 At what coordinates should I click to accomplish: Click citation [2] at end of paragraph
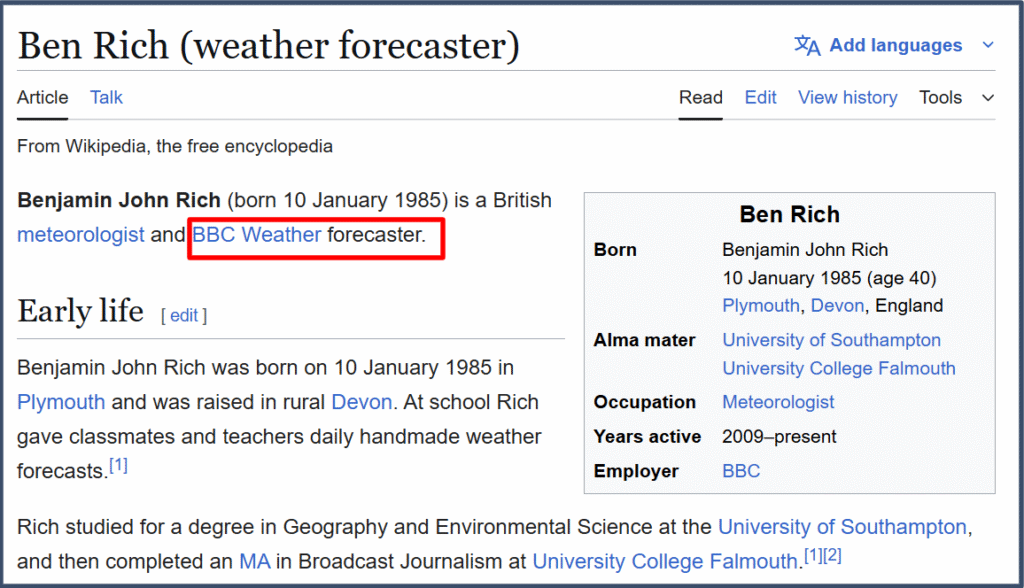click(833, 555)
